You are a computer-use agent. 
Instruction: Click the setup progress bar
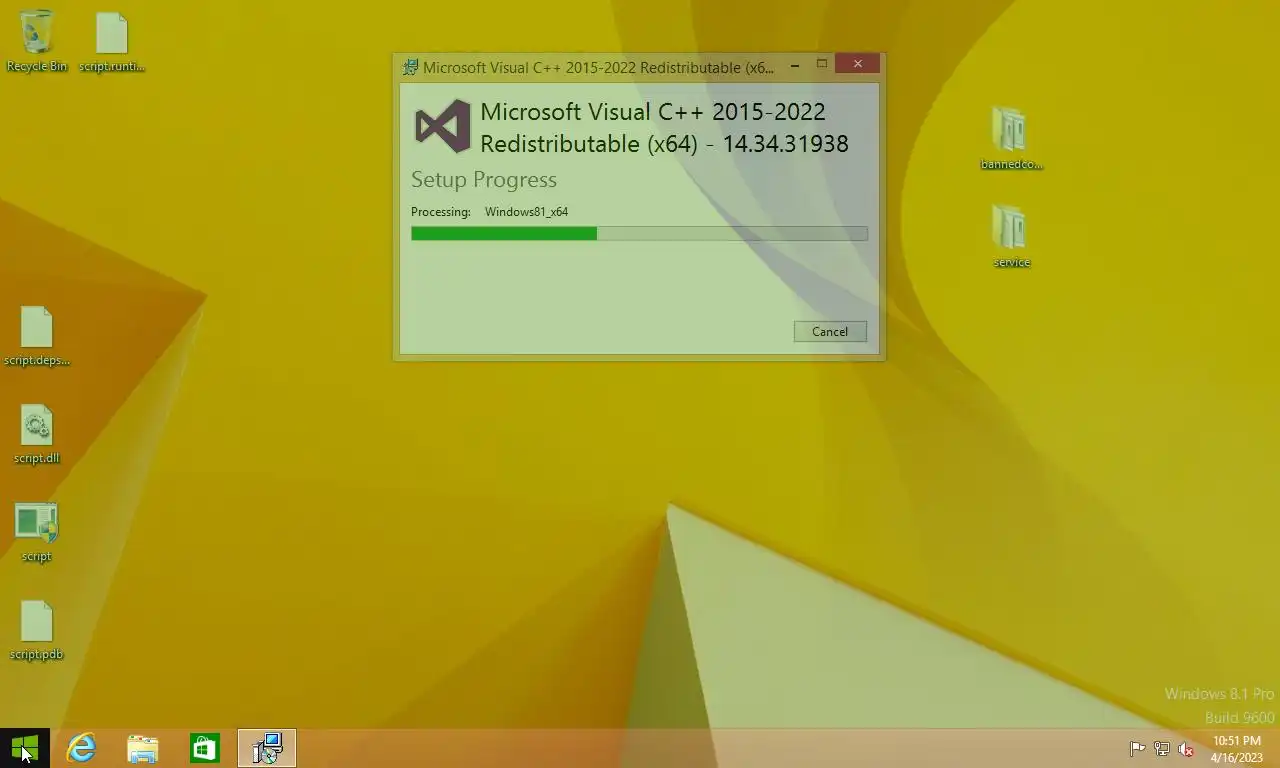(x=639, y=233)
